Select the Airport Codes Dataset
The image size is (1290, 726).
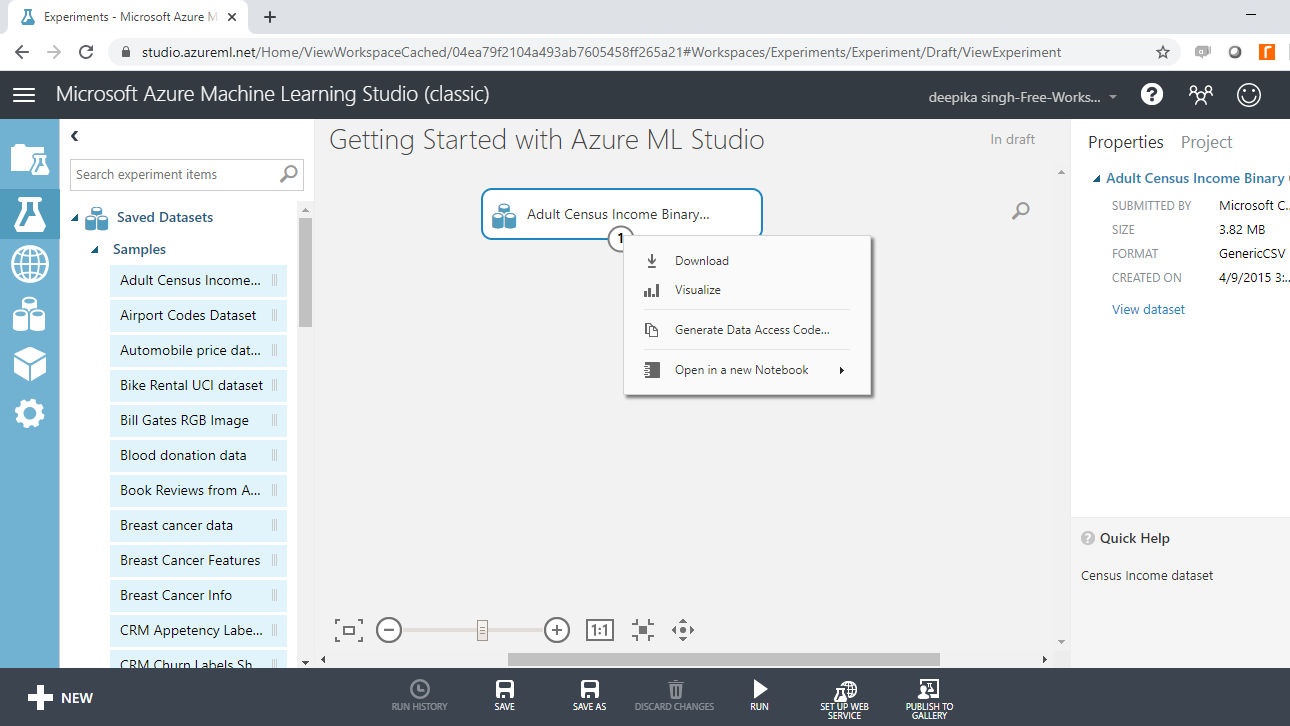click(x=198, y=316)
